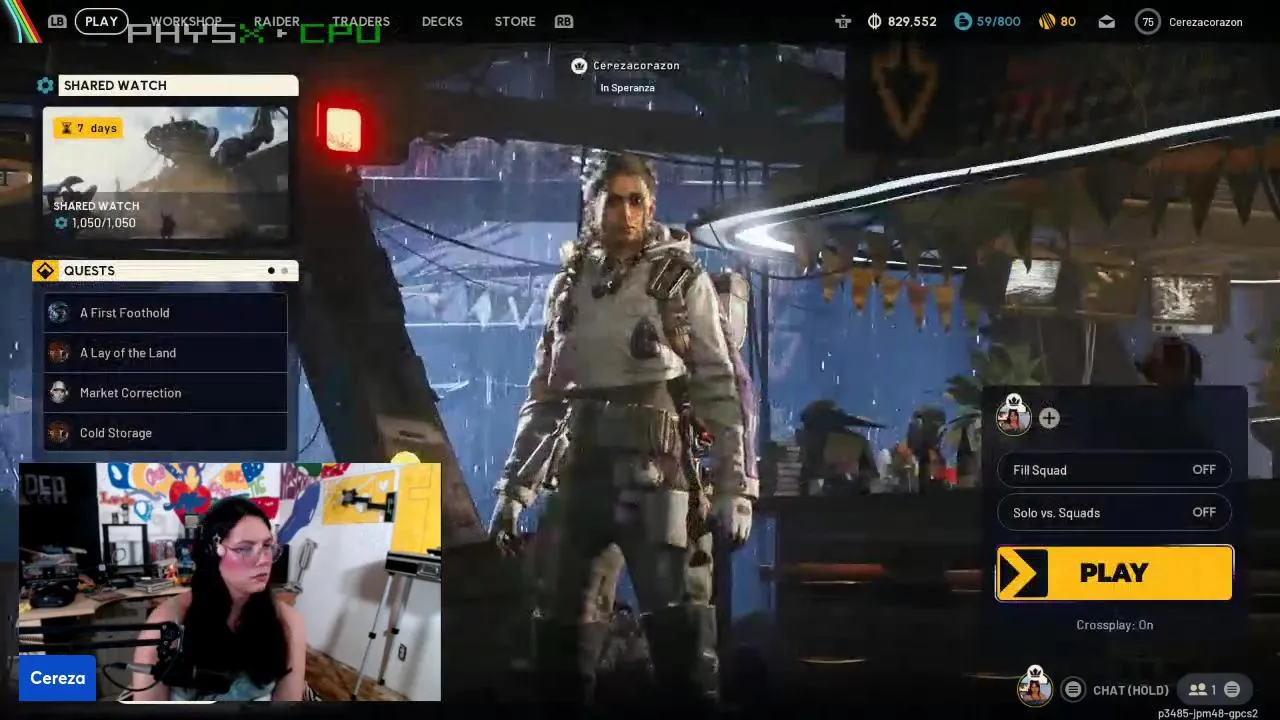Image resolution: width=1280 pixels, height=720 pixels.
Task: Click the streamer webcam overlay
Action: coord(230,582)
